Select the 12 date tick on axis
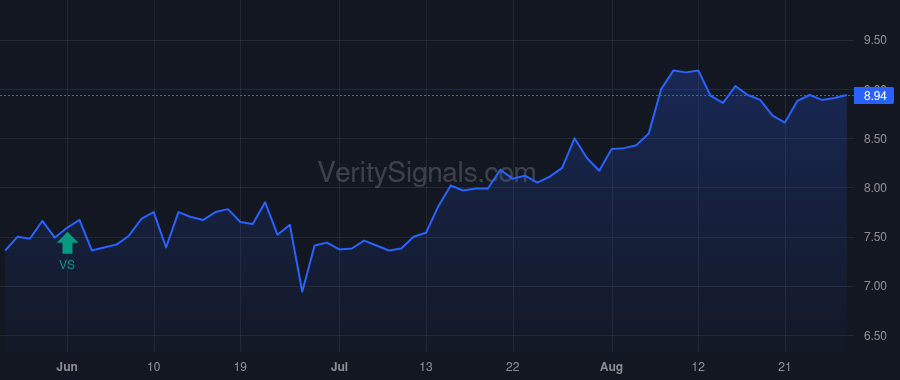This screenshot has width=900, height=380. 698,366
